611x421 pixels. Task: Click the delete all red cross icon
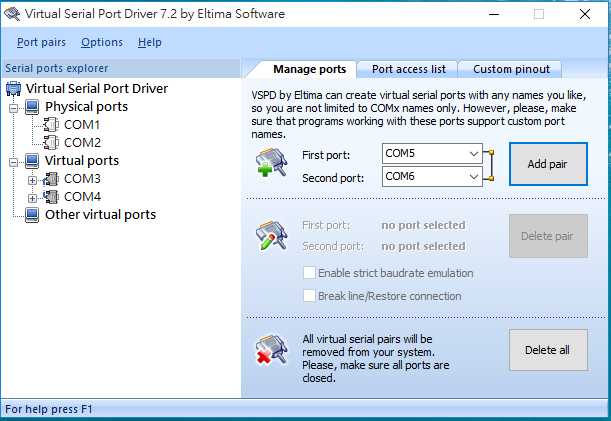[x=272, y=350]
